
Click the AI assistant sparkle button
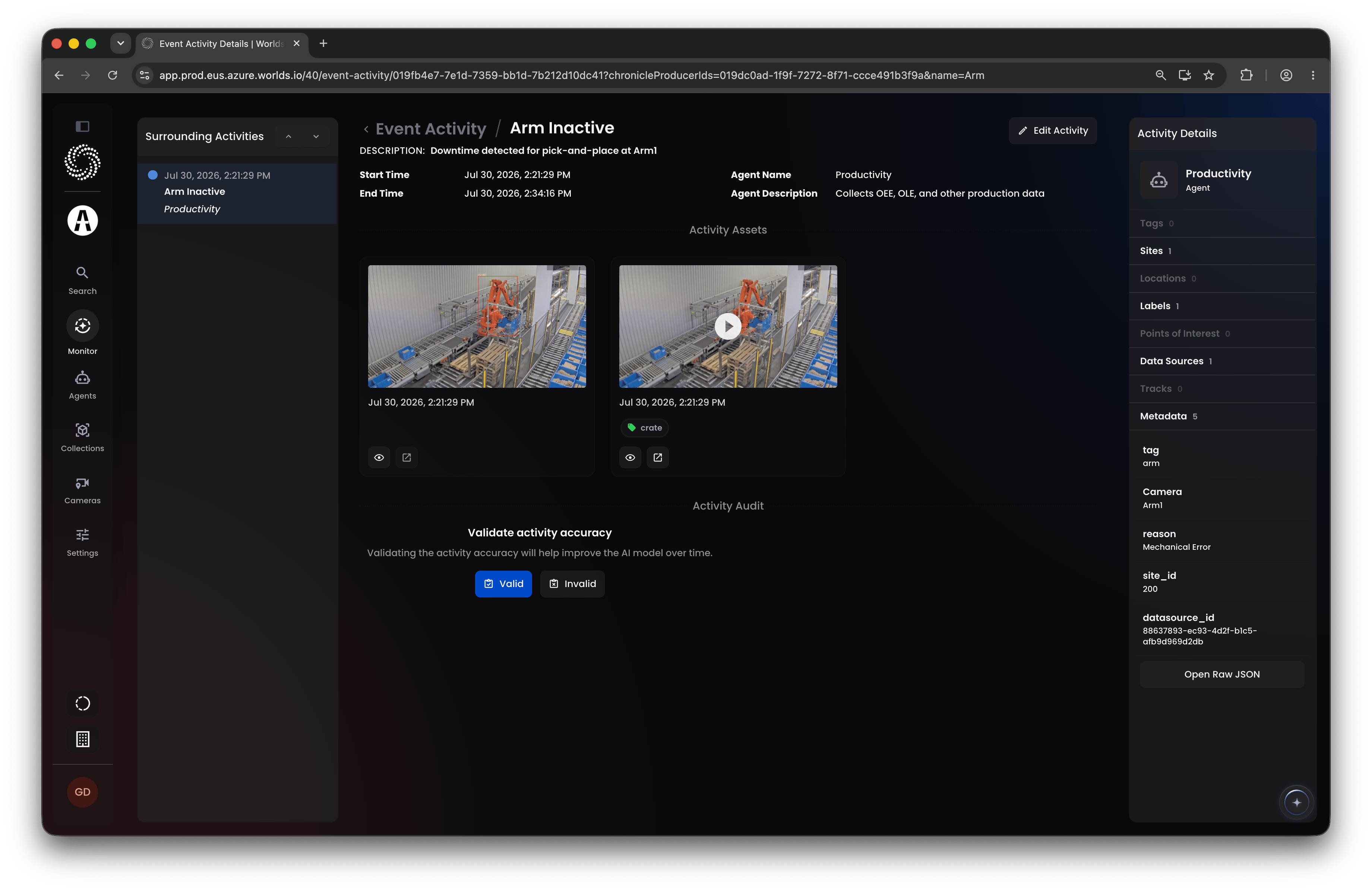point(1296,802)
